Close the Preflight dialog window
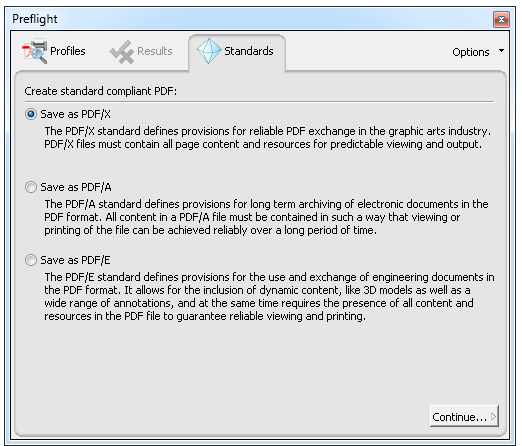The width and height of the screenshot is (522, 446). (x=501, y=19)
